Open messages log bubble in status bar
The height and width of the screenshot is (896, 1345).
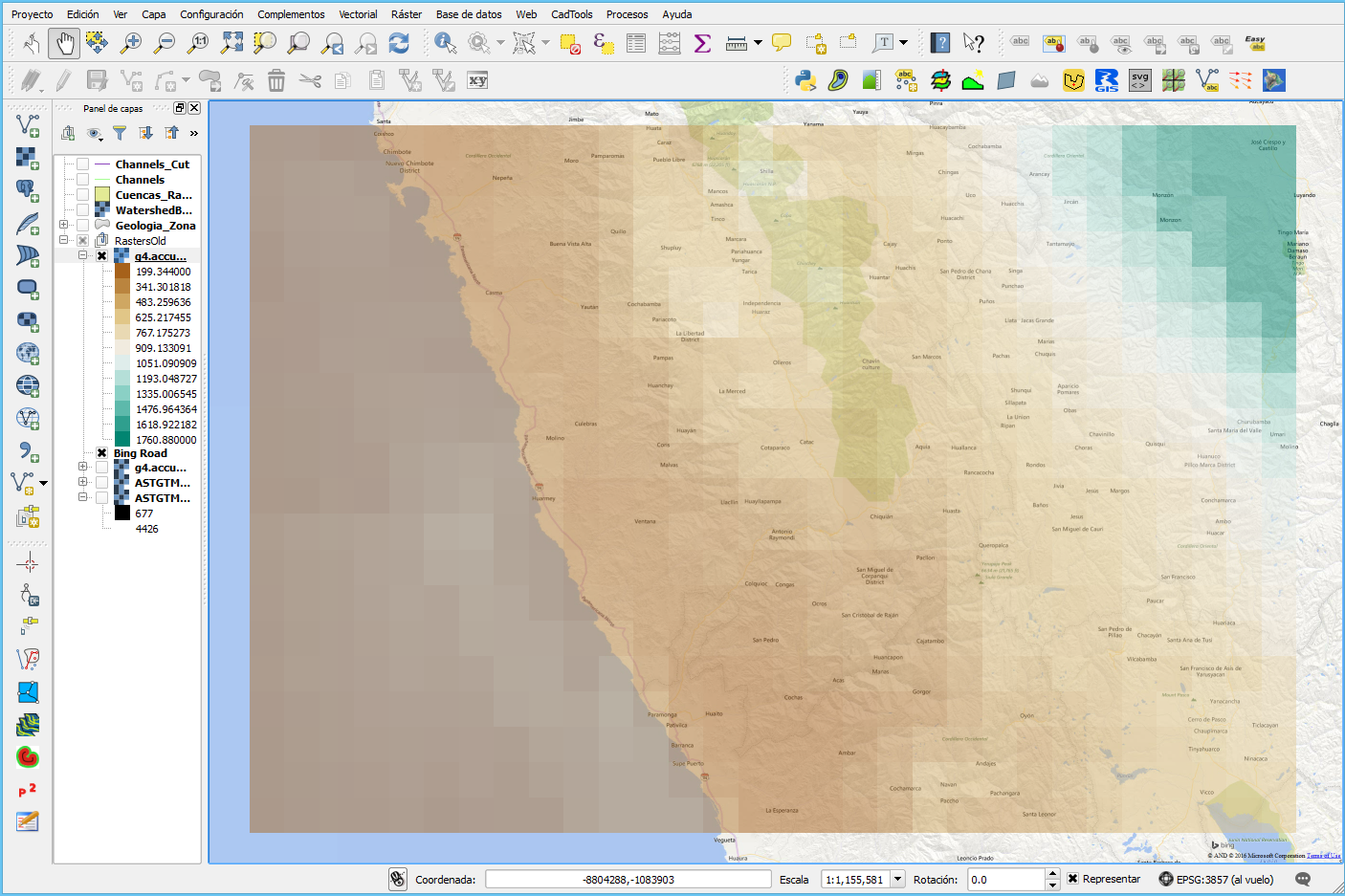(1303, 879)
